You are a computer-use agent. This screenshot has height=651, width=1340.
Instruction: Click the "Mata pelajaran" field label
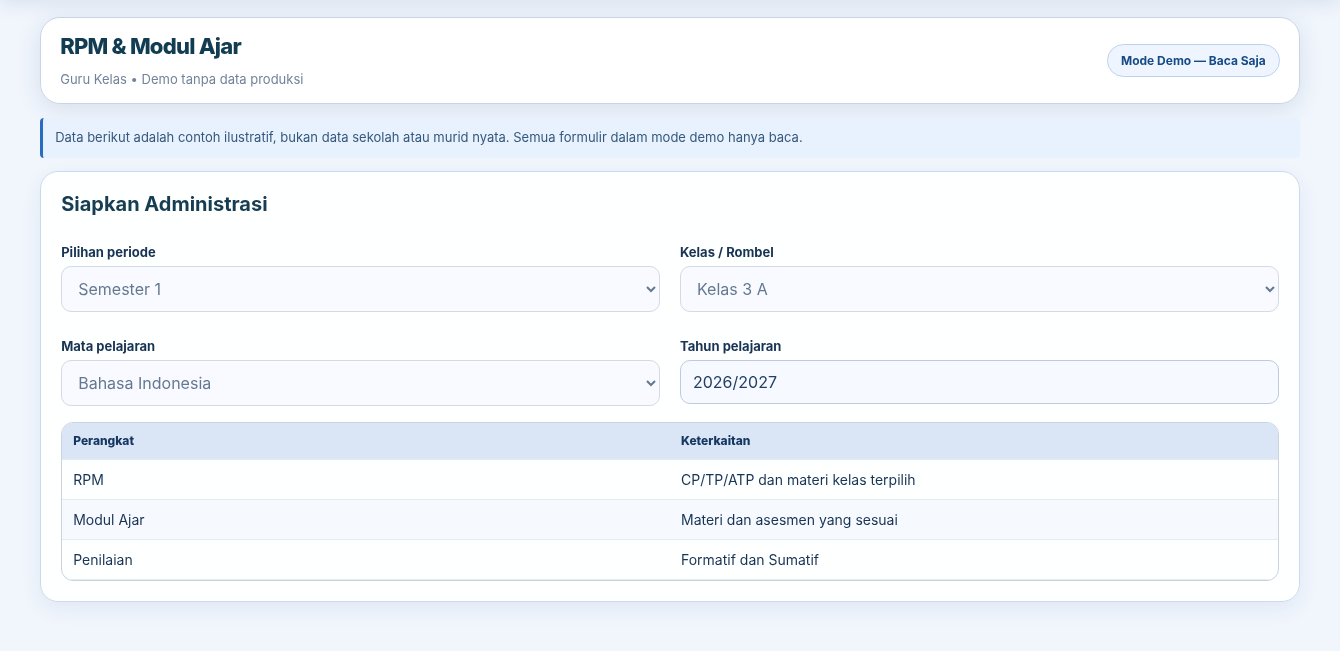point(108,346)
